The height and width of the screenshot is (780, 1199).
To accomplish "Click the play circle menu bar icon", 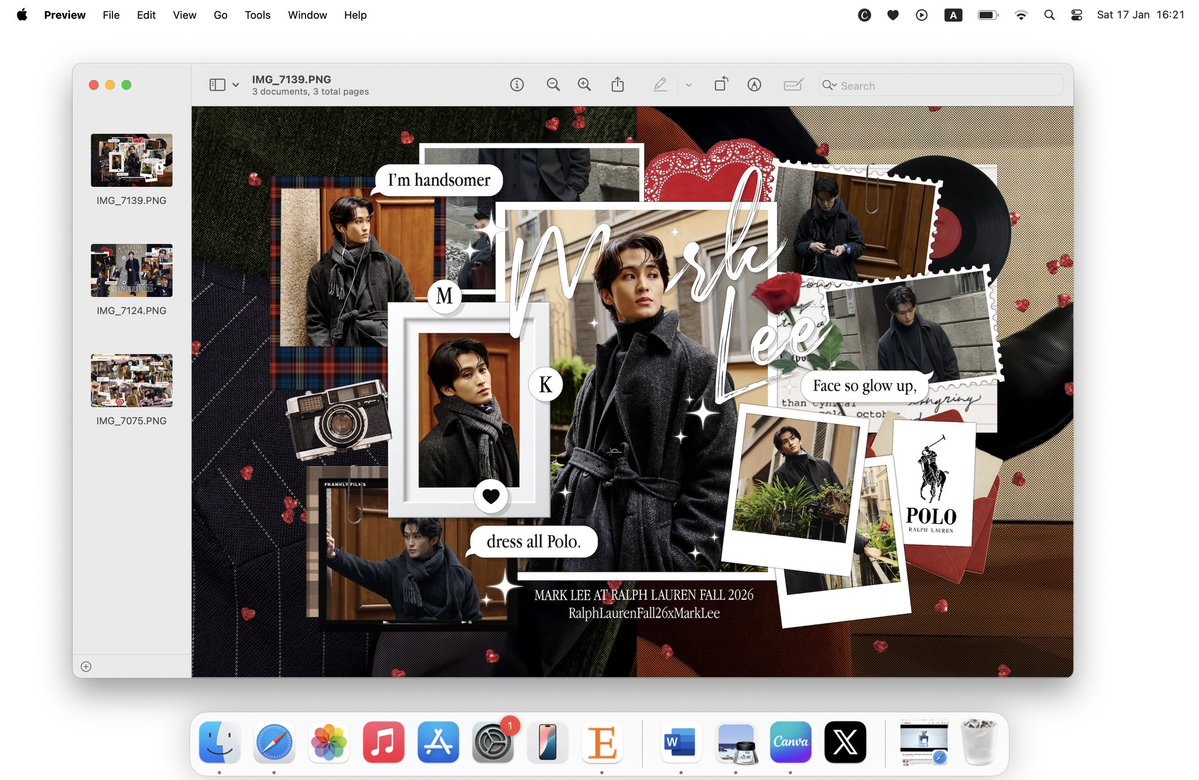I will click(x=921, y=15).
